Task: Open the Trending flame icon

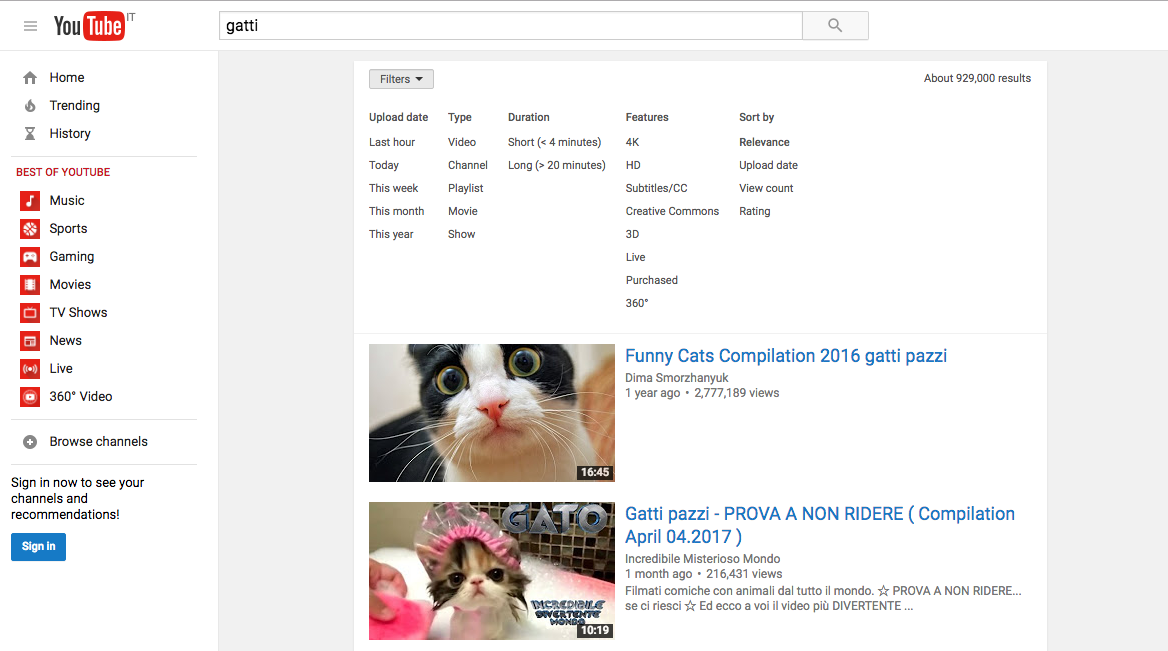Action: 30,106
